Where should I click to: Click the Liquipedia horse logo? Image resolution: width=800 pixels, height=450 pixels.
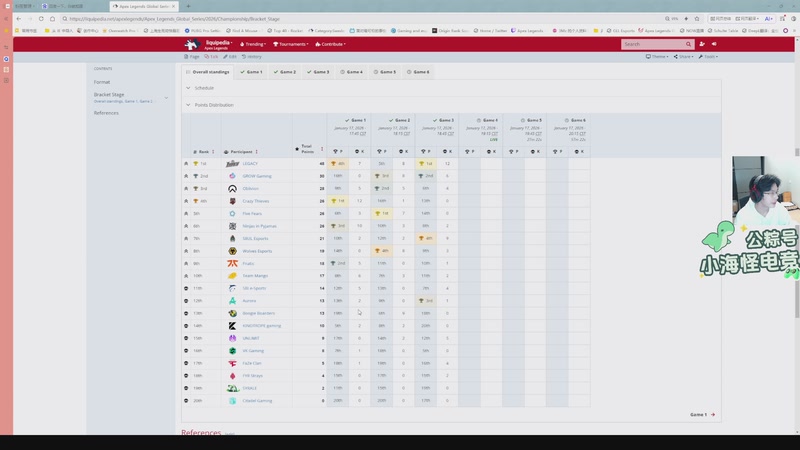[192, 44]
